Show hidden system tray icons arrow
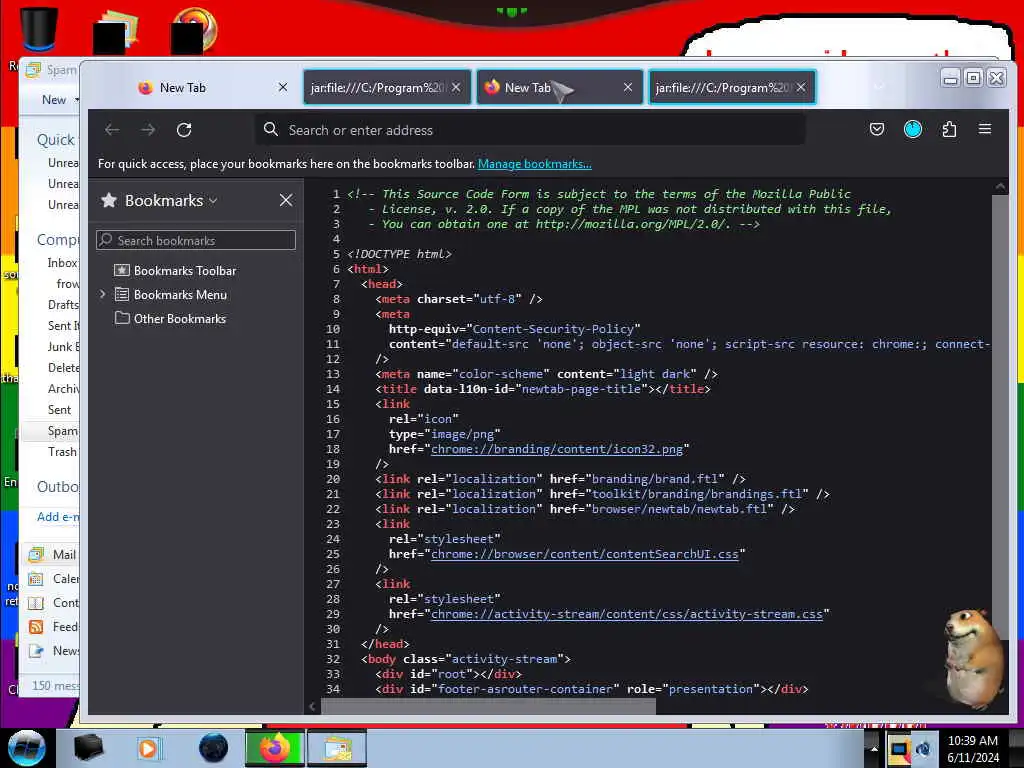This screenshot has height=768, width=1024. [x=874, y=748]
